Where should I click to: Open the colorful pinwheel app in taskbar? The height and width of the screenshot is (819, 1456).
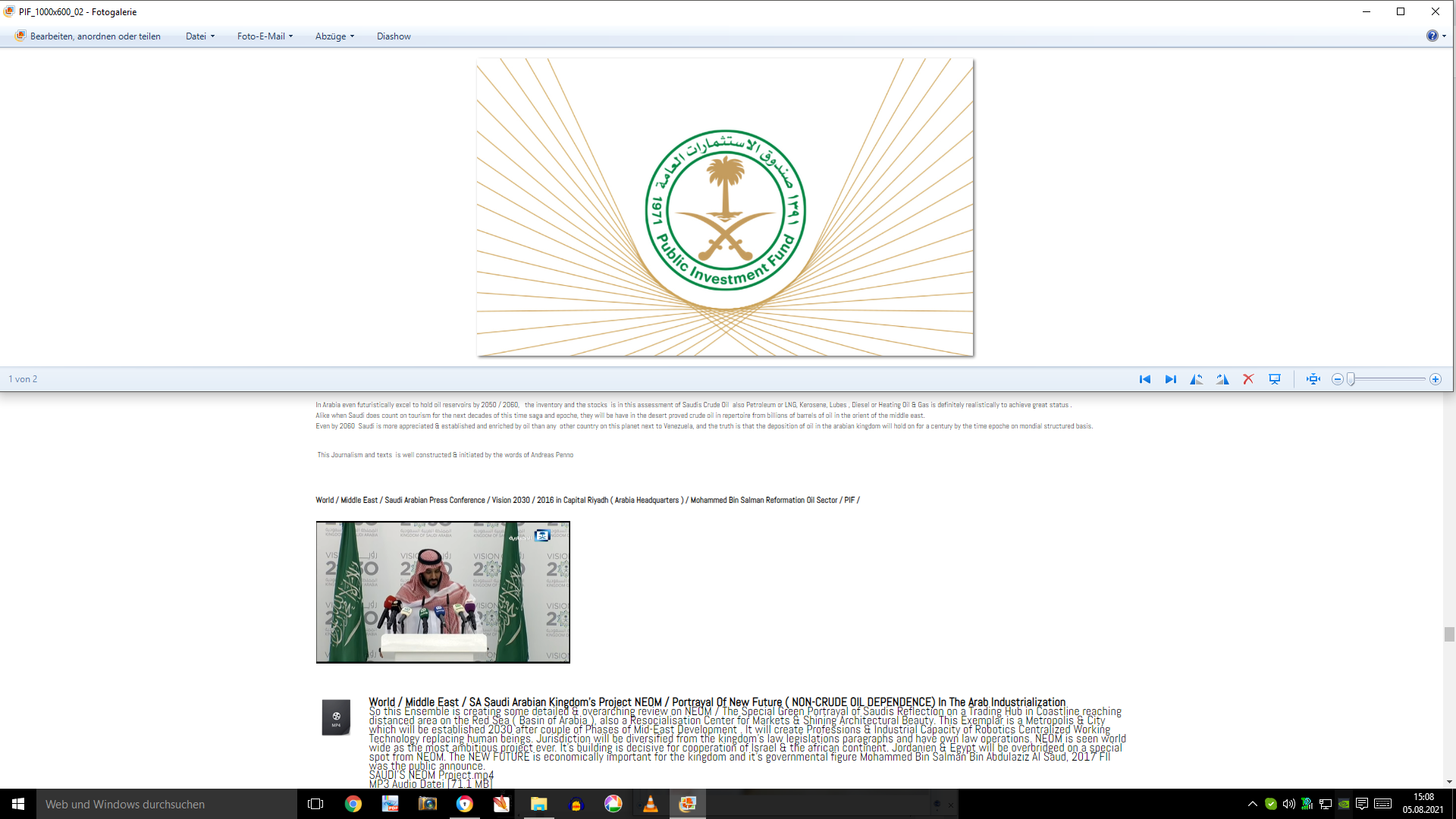click(x=613, y=804)
